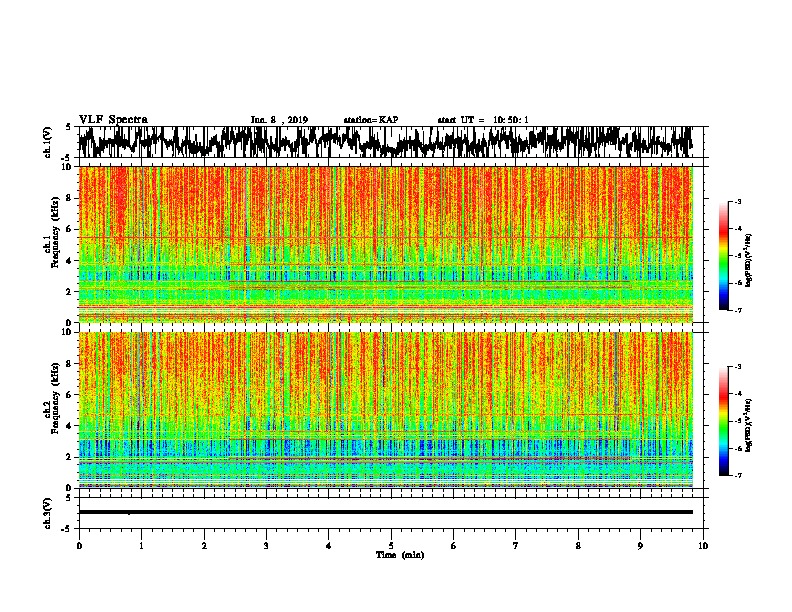Image resolution: width=792 pixels, height=612 pixels.
Task: Click the ch.1(V) waveform panel
Action: click(x=391, y=142)
